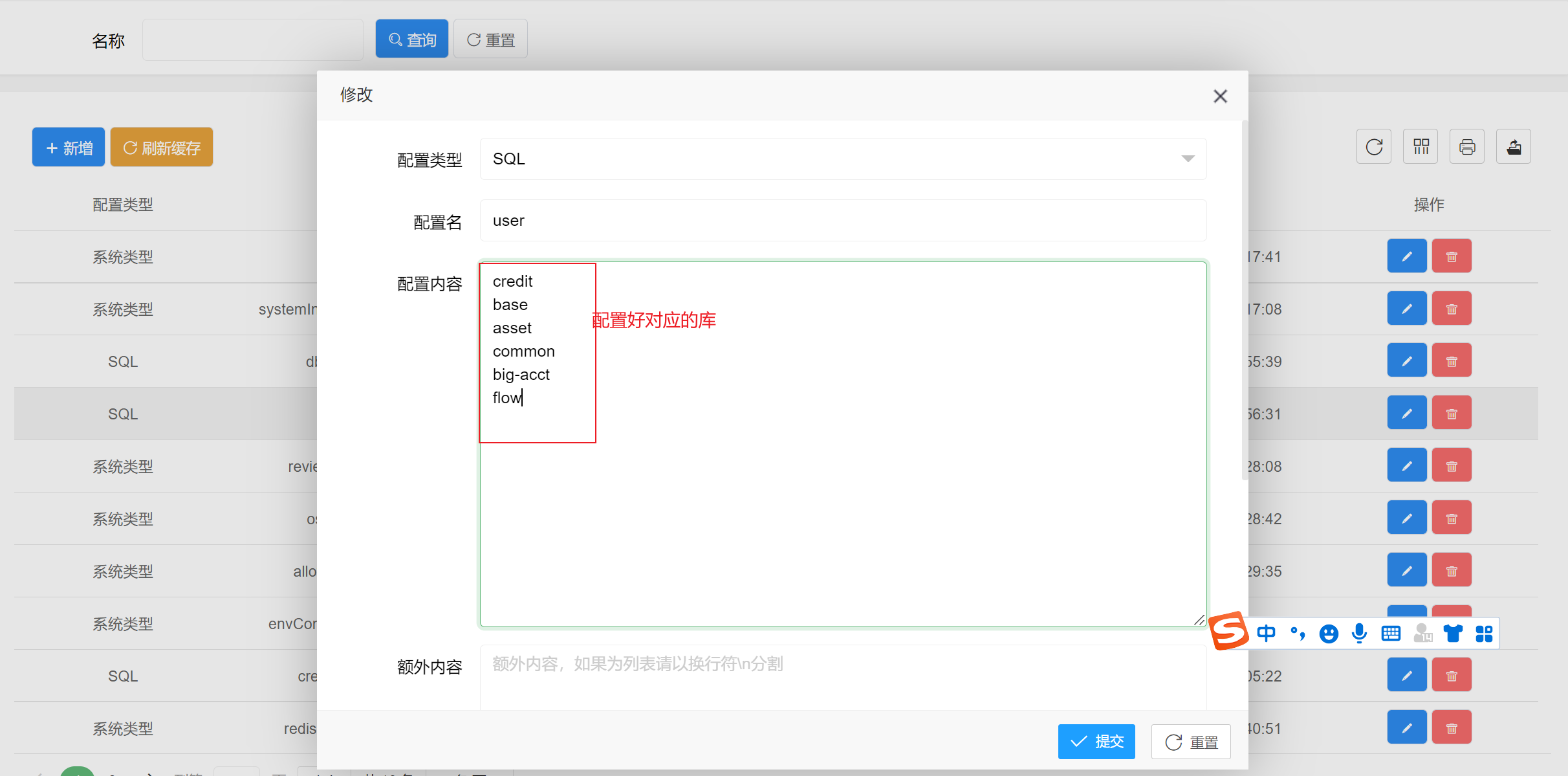Expand the 配置类型 SQL dropdown

point(841,159)
